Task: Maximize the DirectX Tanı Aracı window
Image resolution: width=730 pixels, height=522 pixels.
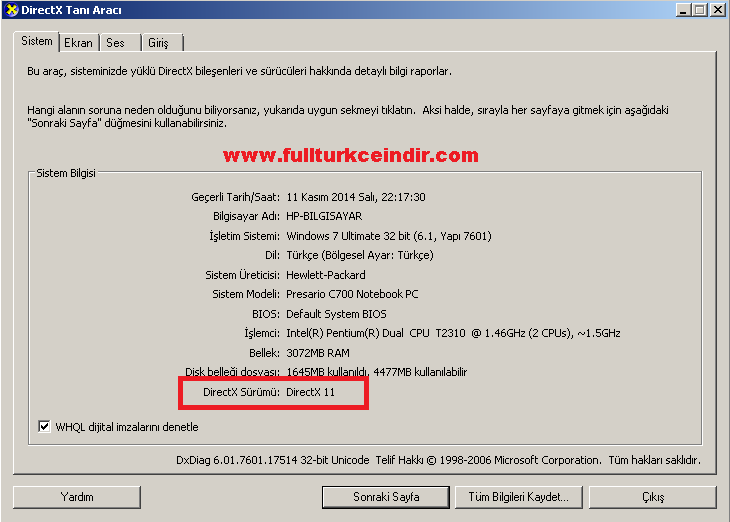Action: tap(699, 10)
